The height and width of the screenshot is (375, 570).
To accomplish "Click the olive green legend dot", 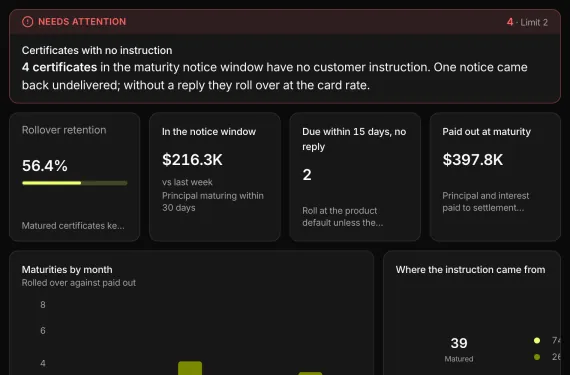I will click(x=537, y=357).
